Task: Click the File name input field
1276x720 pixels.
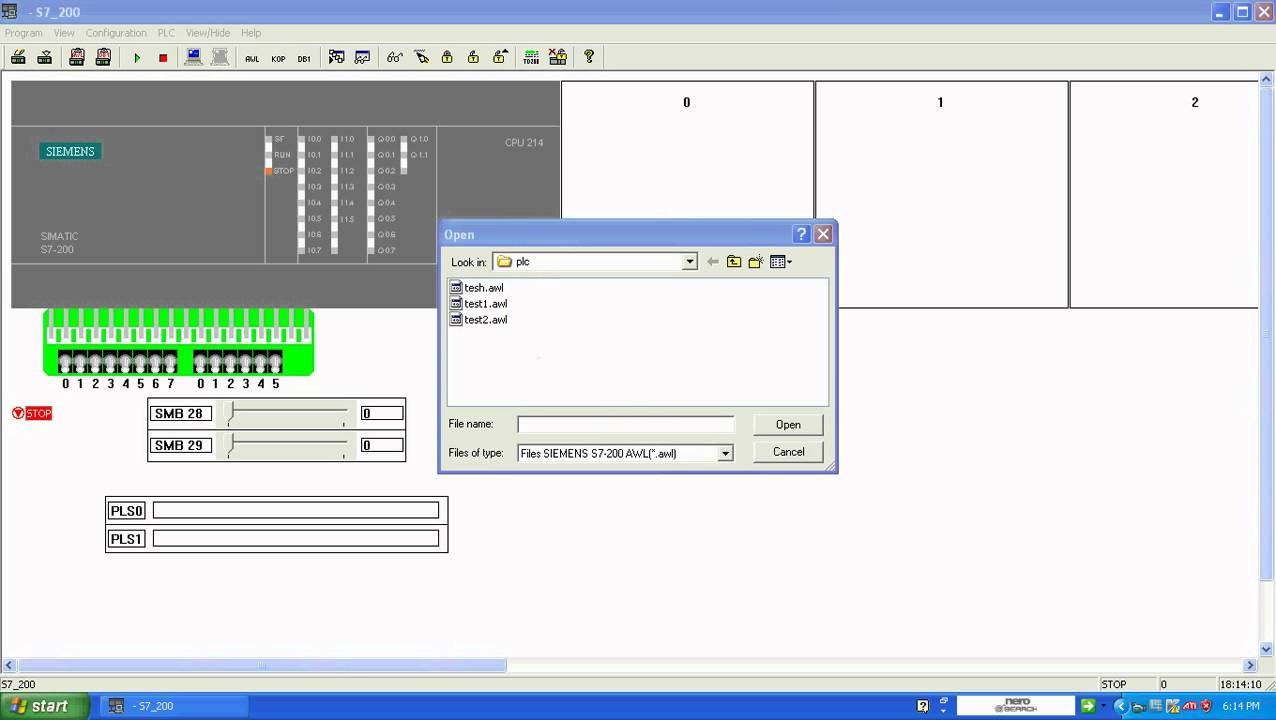Action: tap(625, 425)
